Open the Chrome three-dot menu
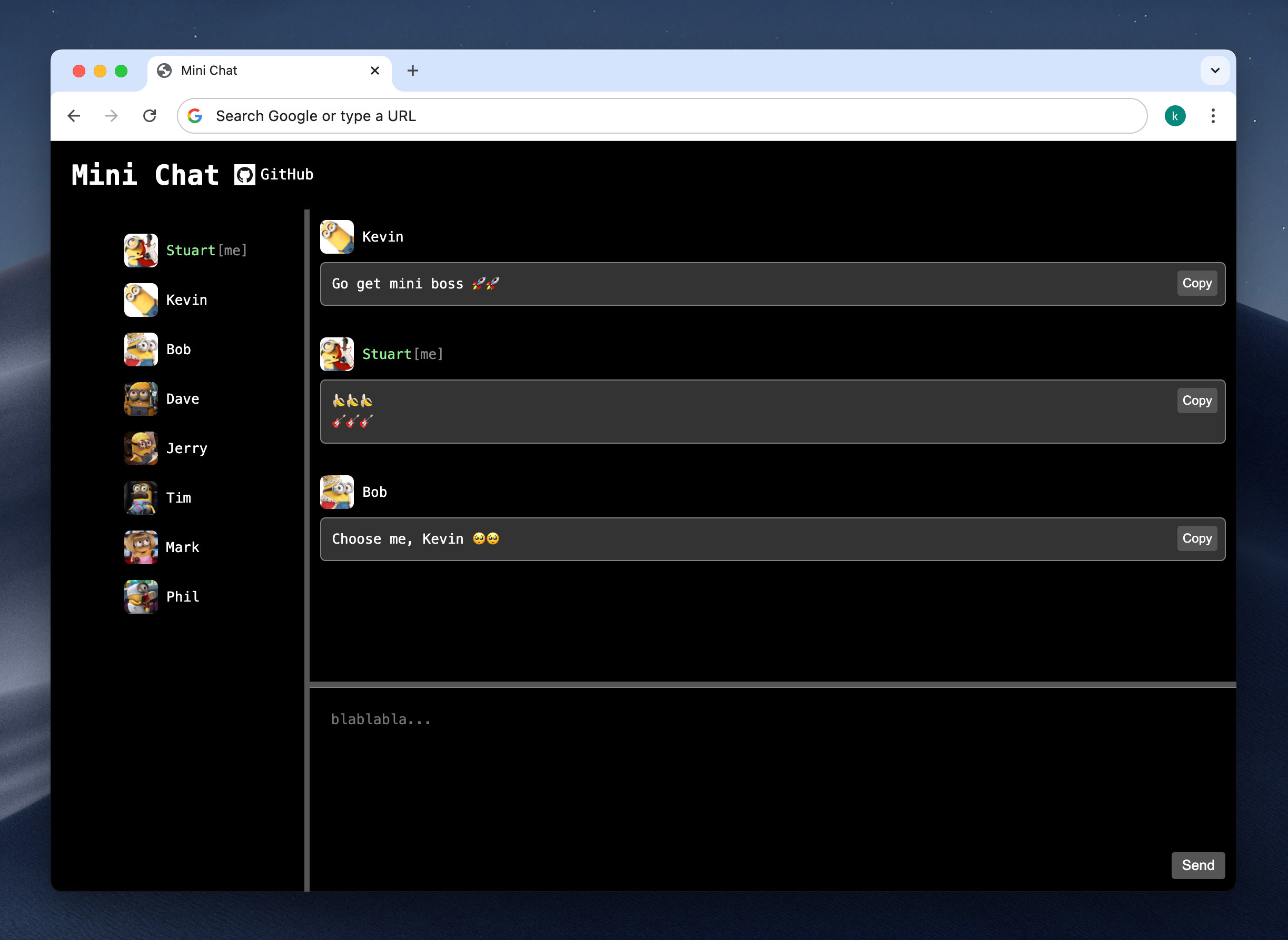Image resolution: width=1288 pixels, height=940 pixels. pyautogui.click(x=1213, y=116)
